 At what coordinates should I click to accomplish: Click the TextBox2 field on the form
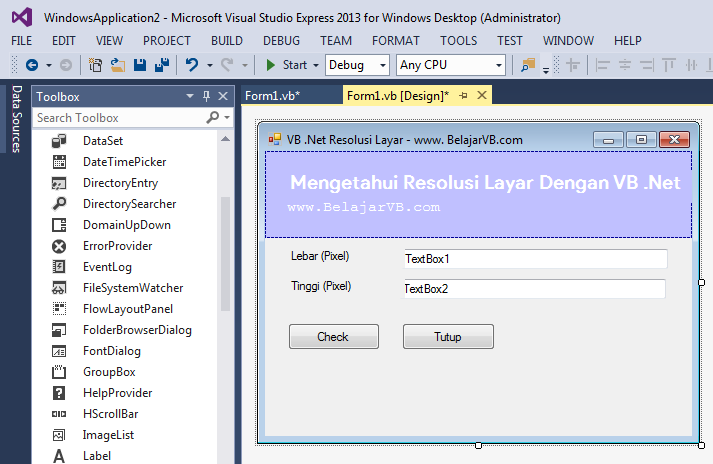(535, 289)
